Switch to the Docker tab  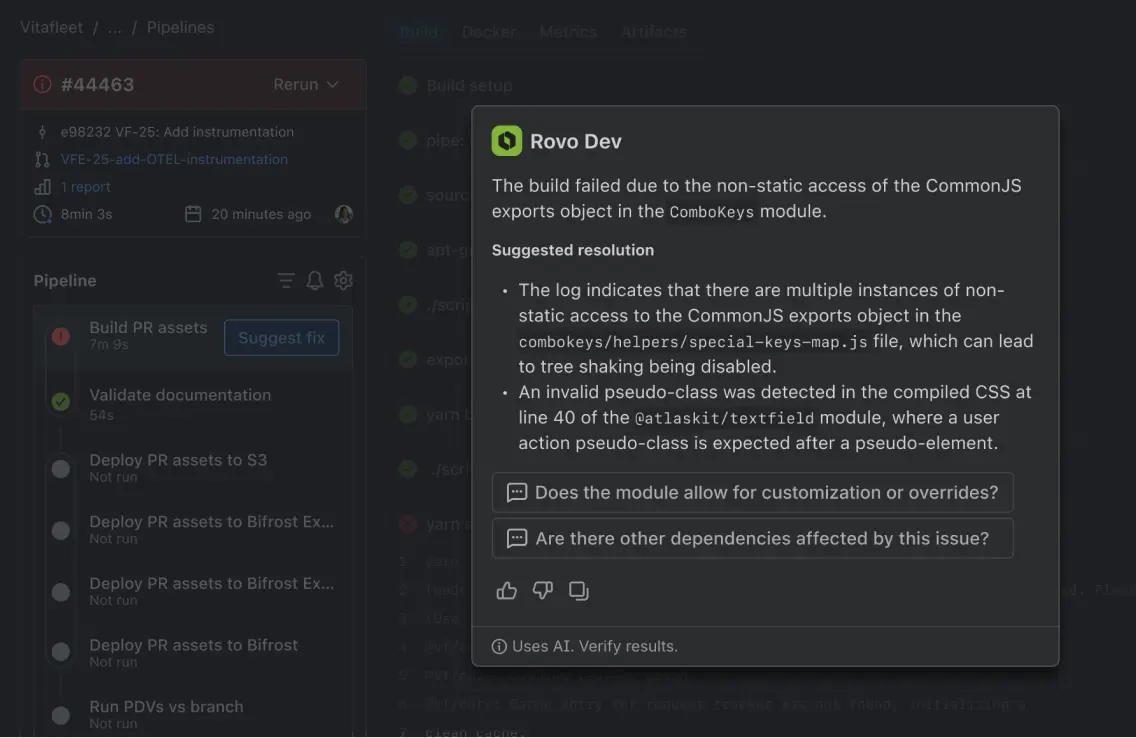click(x=489, y=32)
